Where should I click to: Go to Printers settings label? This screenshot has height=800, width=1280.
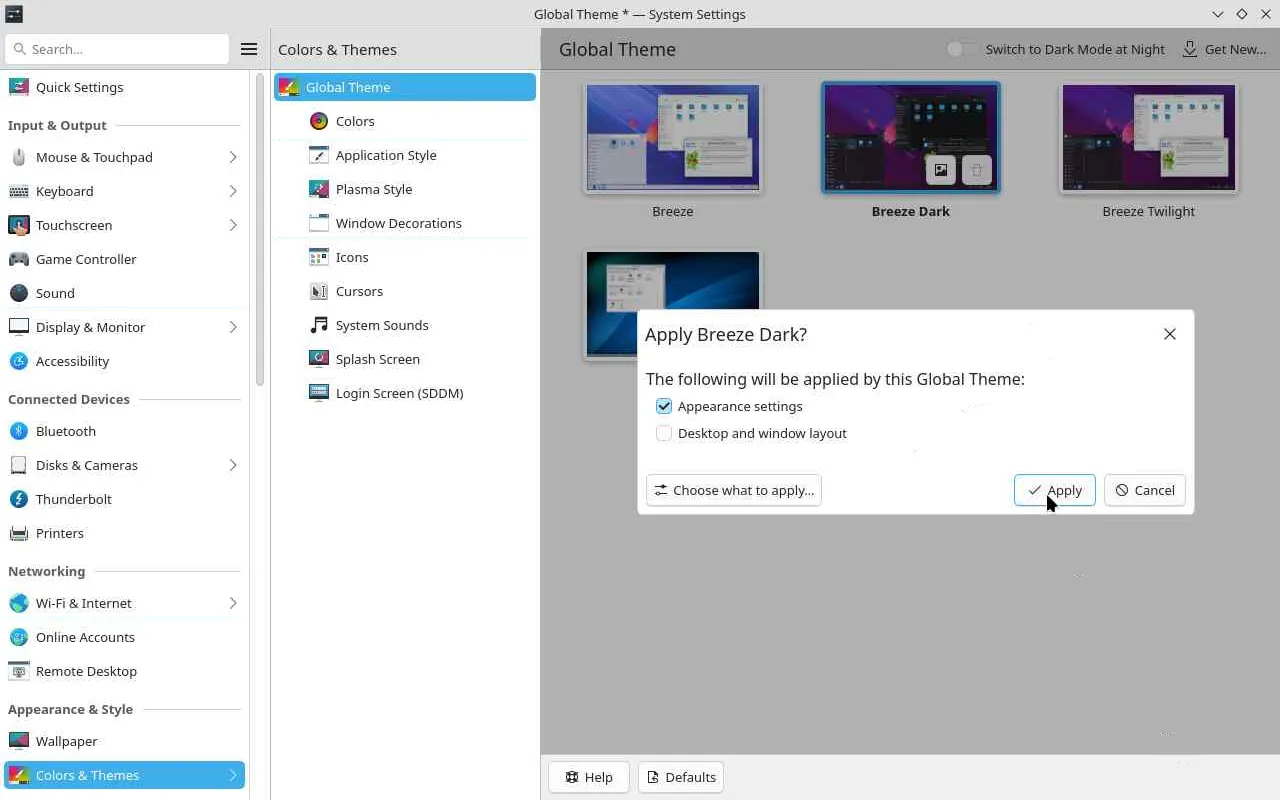point(60,533)
